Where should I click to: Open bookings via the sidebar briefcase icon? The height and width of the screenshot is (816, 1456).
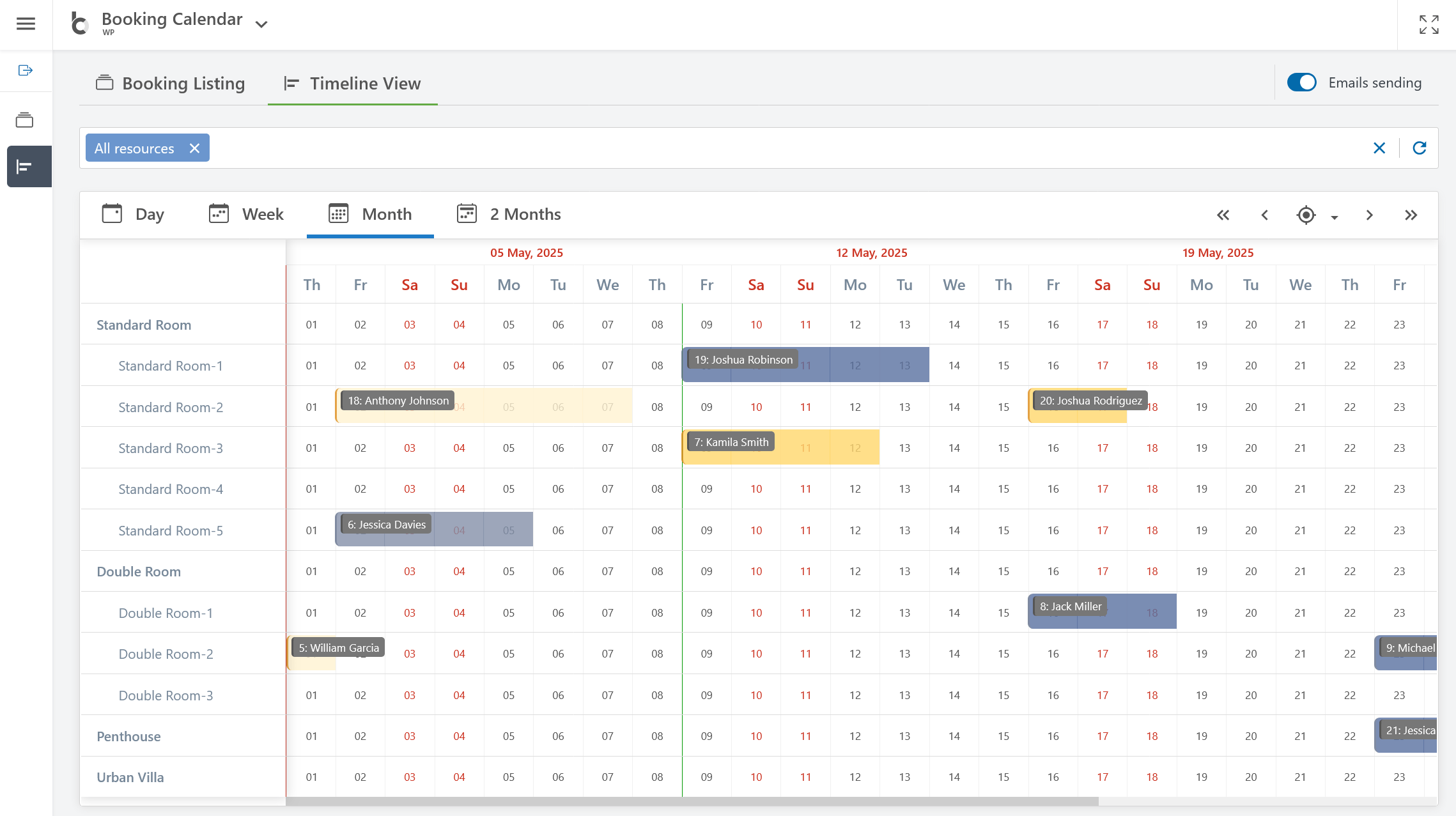[x=26, y=119]
